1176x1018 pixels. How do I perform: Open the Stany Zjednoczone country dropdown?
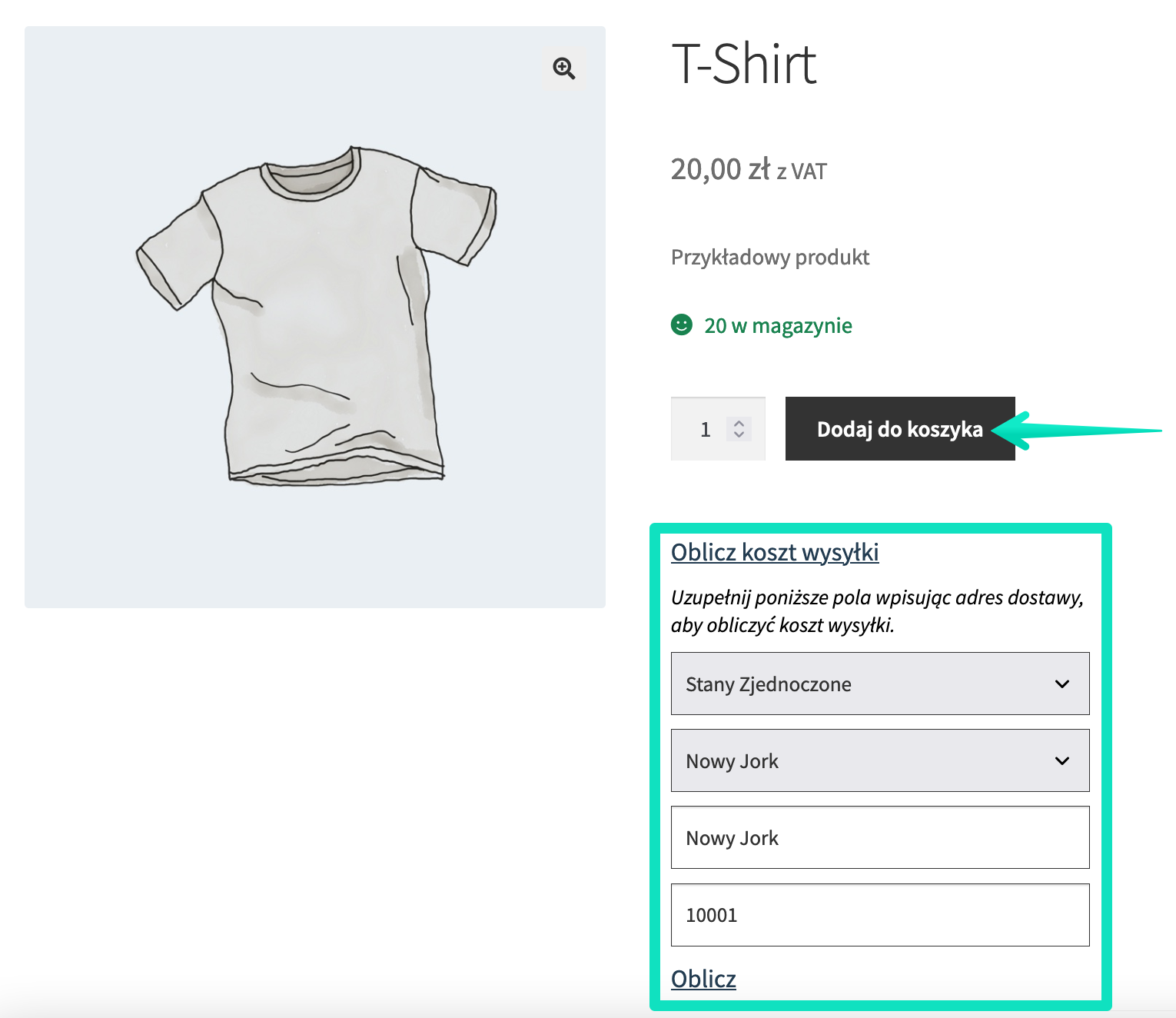(880, 684)
